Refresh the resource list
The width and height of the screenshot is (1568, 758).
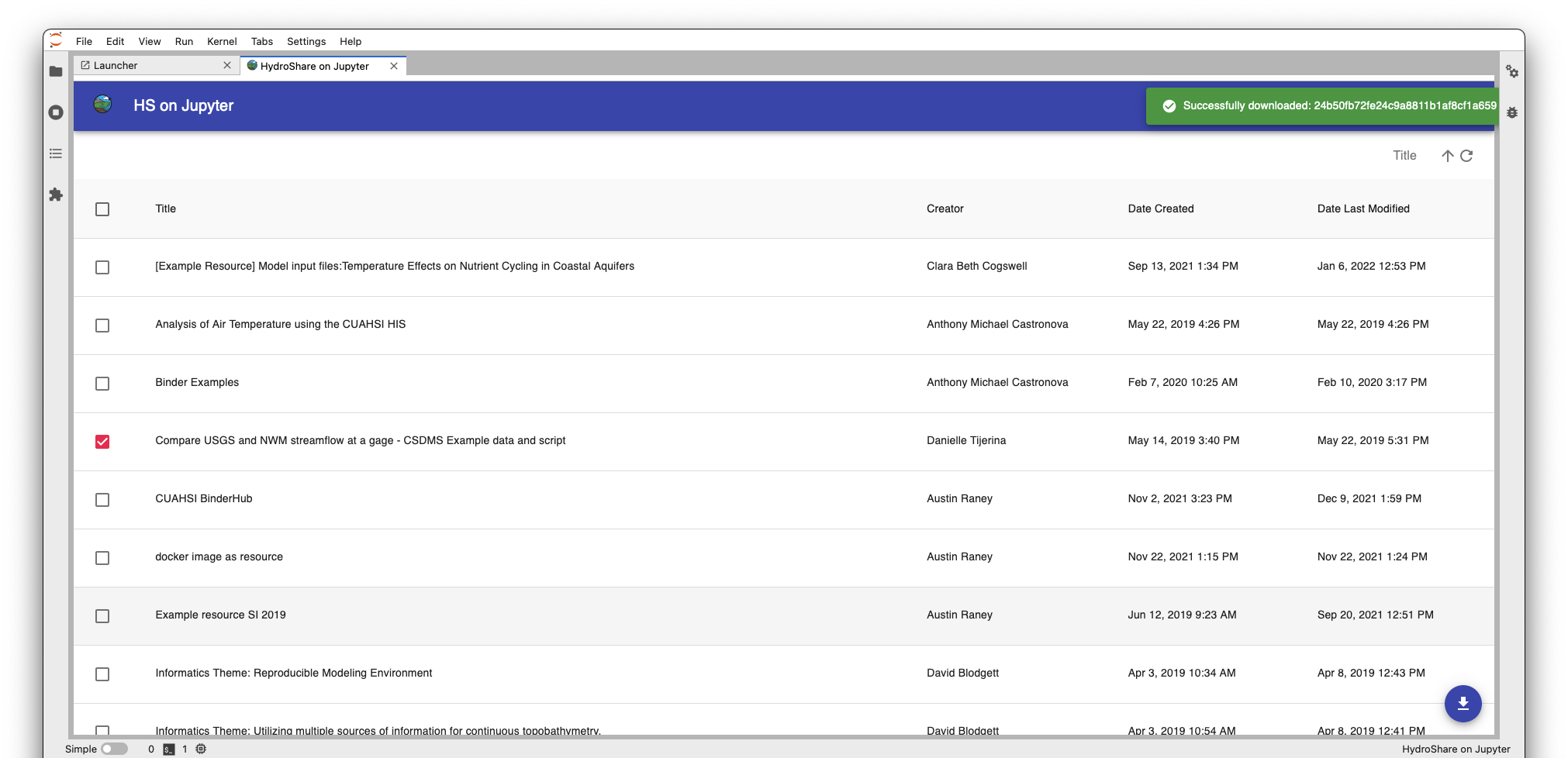[x=1466, y=156]
